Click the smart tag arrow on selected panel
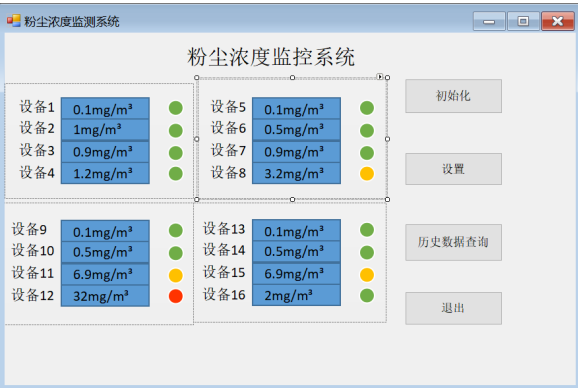Image resolution: width=578 pixels, height=388 pixels. (380, 77)
